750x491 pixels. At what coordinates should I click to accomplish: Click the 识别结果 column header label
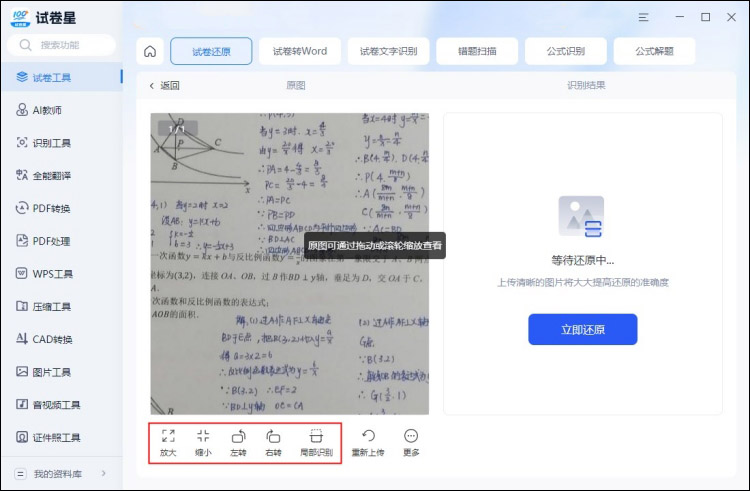[x=586, y=85]
